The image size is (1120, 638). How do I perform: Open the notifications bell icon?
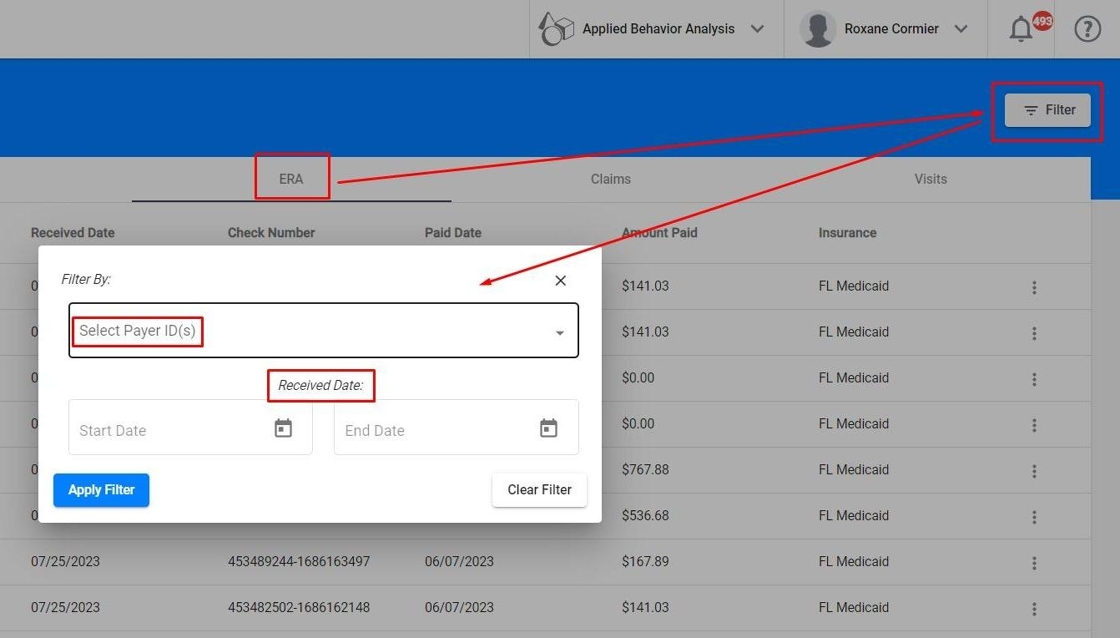point(1021,29)
